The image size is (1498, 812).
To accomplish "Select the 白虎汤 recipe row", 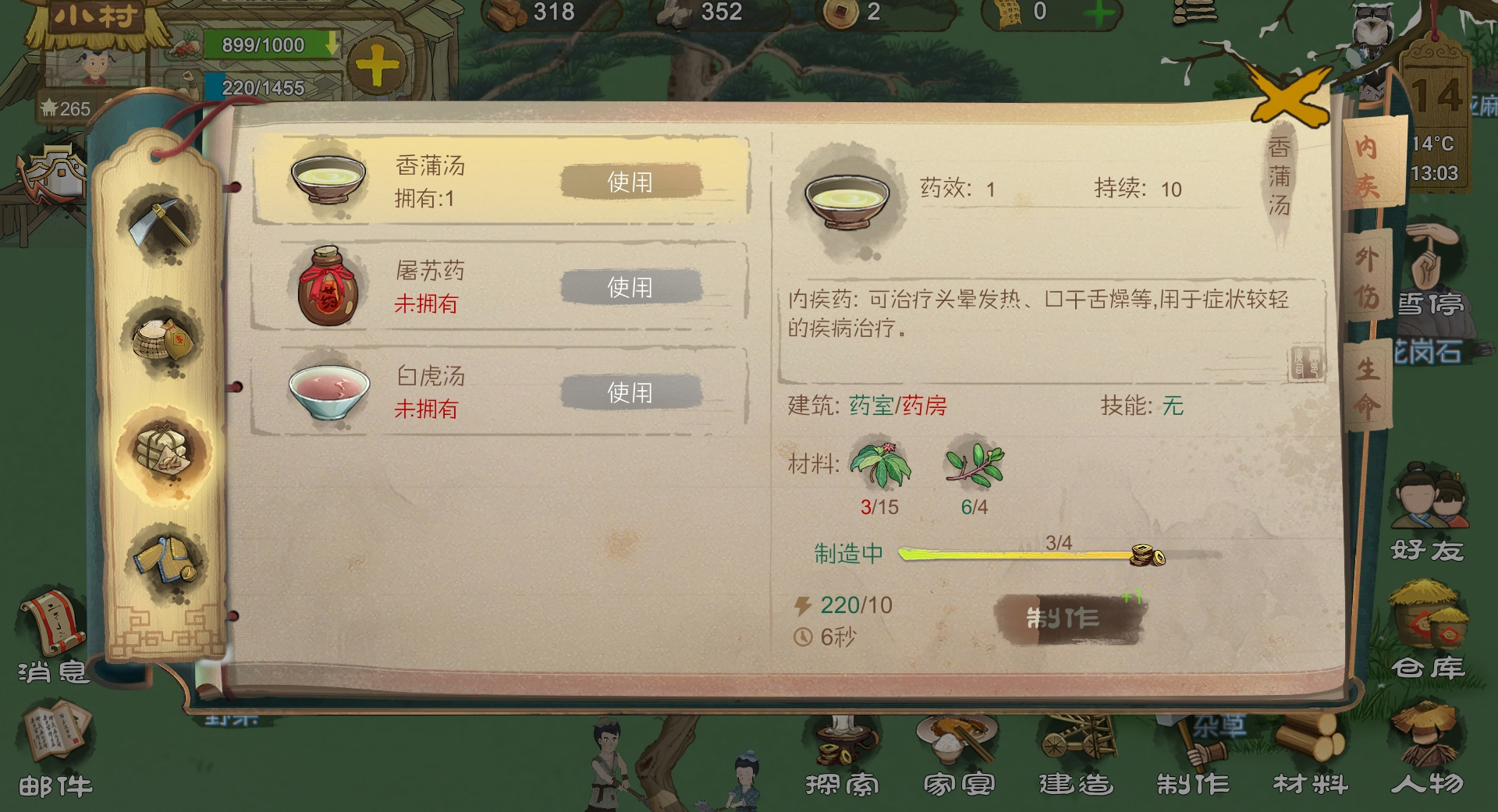I will pos(499,392).
